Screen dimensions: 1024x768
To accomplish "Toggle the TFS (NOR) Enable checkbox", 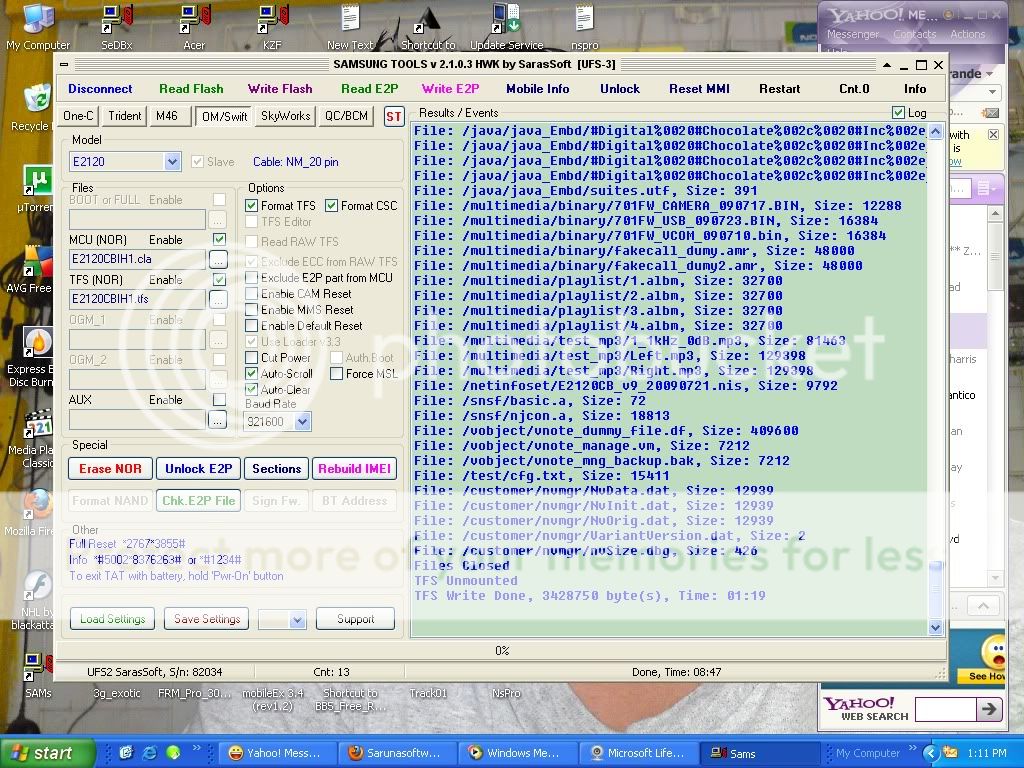I will click(x=219, y=279).
